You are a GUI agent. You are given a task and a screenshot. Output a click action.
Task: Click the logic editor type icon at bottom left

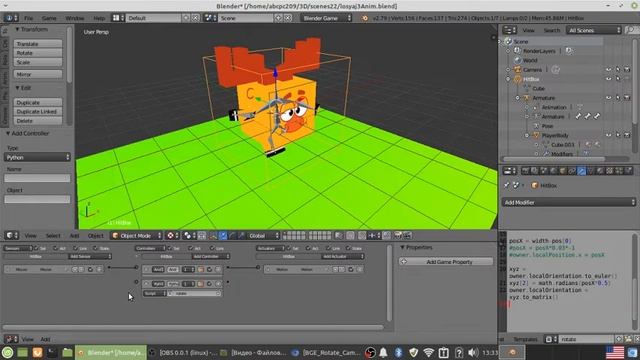coord(11,339)
